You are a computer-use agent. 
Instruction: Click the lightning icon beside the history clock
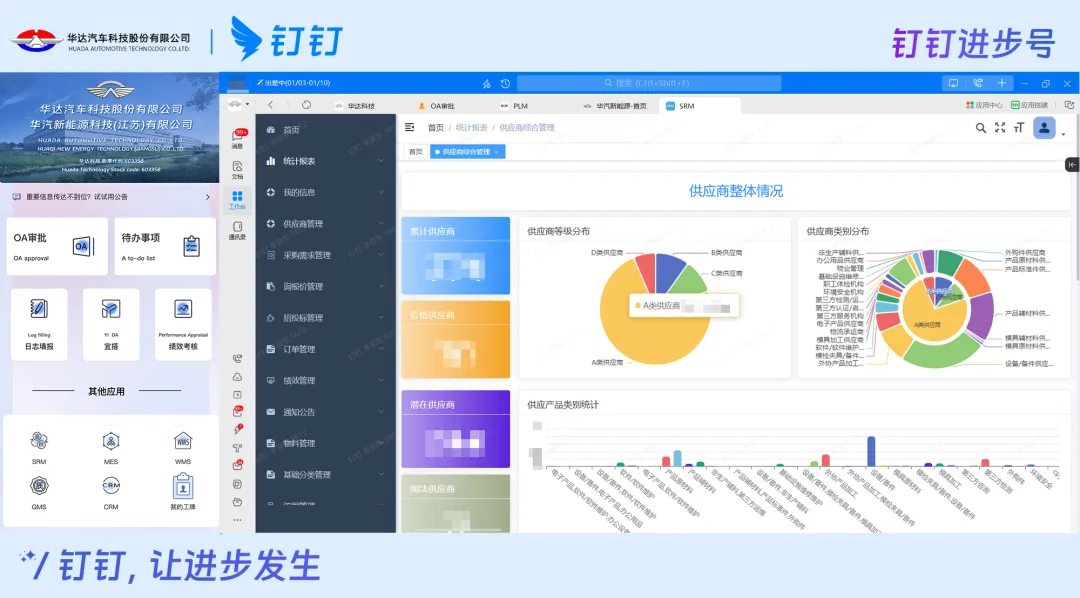[486, 83]
